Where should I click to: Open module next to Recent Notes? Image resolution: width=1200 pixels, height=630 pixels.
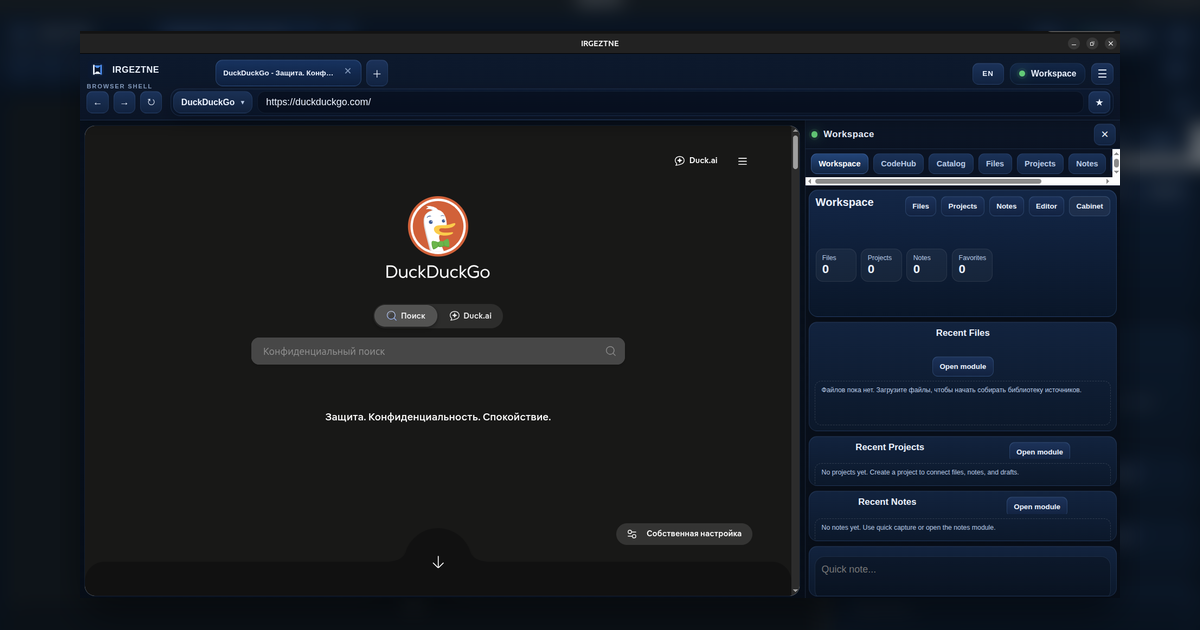(1037, 507)
